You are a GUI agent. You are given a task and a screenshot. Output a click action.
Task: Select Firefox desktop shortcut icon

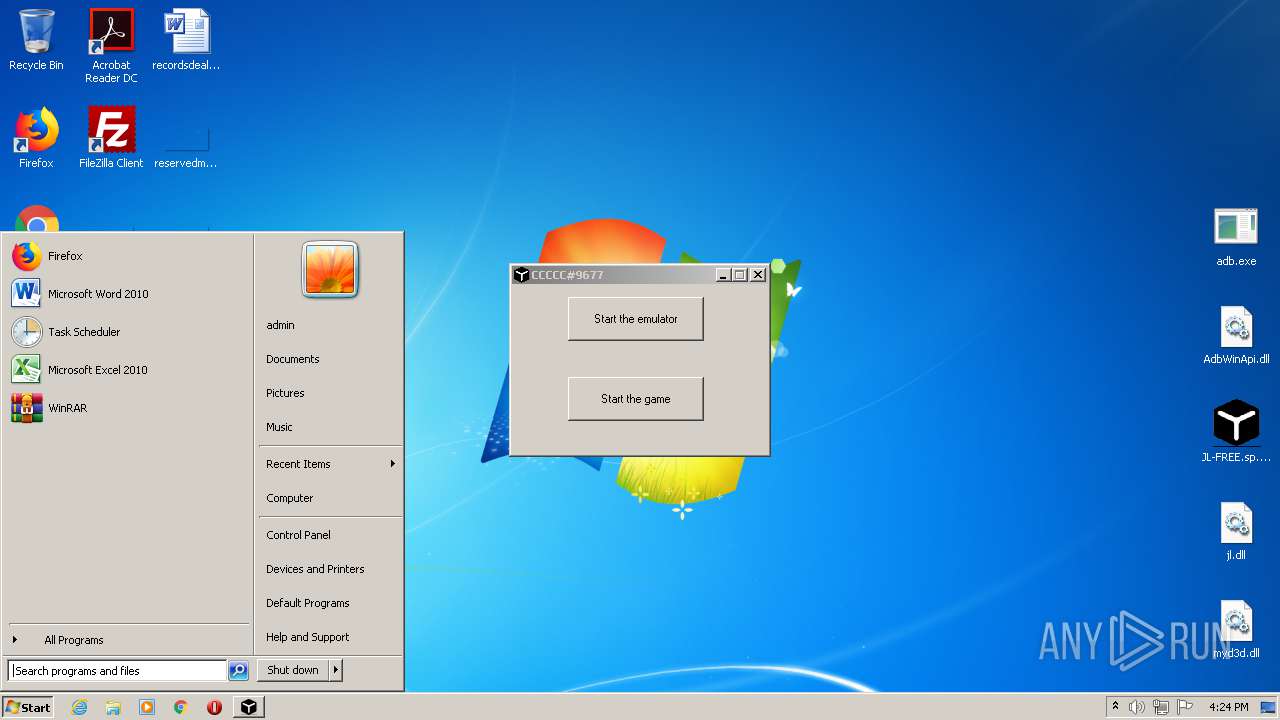36,138
